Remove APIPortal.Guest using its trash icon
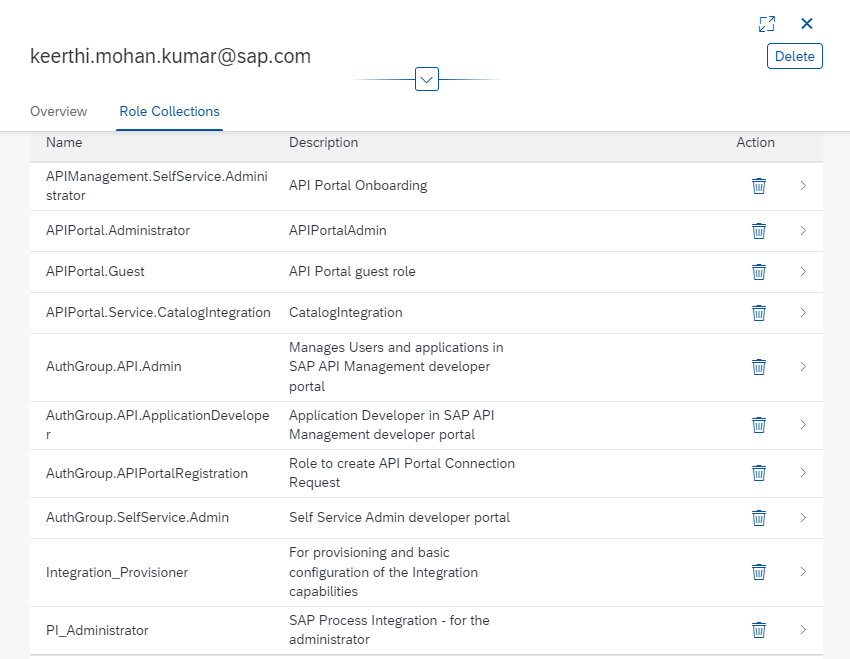Image resolution: width=850 pixels, height=659 pixels. coord(759,272)
